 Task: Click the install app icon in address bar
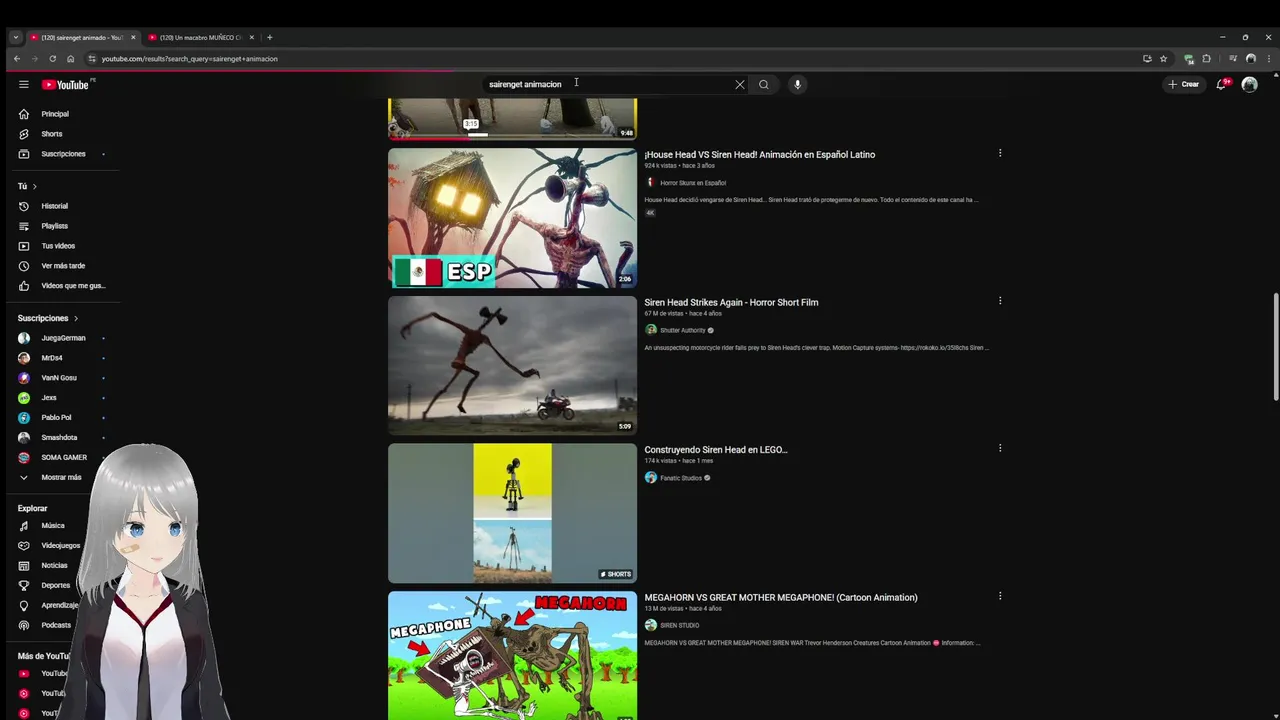[1147, 59]
